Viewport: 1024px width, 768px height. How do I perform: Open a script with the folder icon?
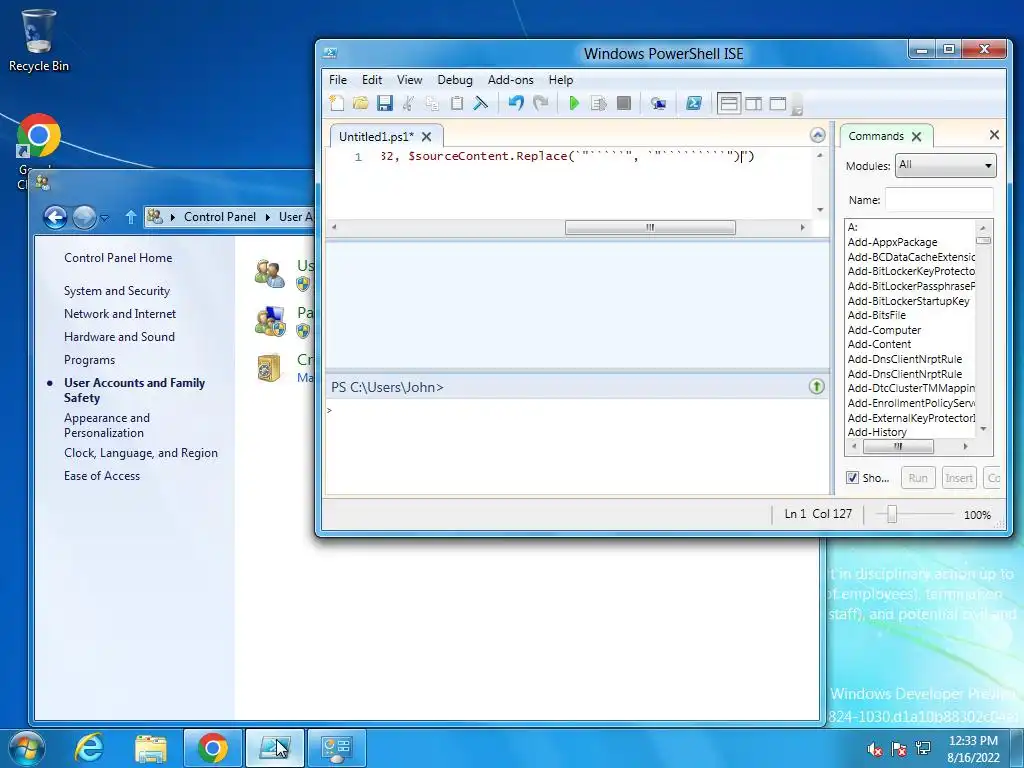click(360, 103)
